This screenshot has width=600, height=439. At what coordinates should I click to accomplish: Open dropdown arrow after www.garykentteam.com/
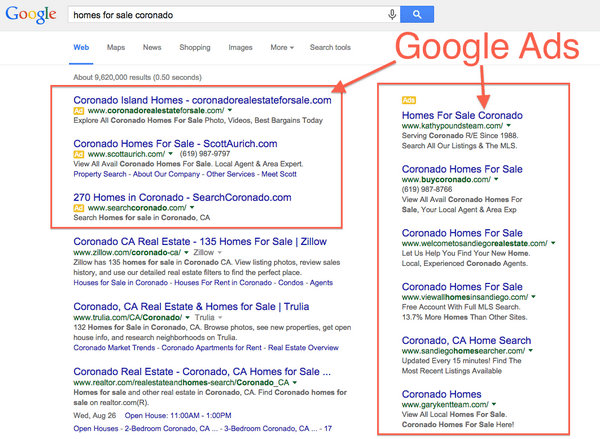pyautogui.click(x=494, y=404)
